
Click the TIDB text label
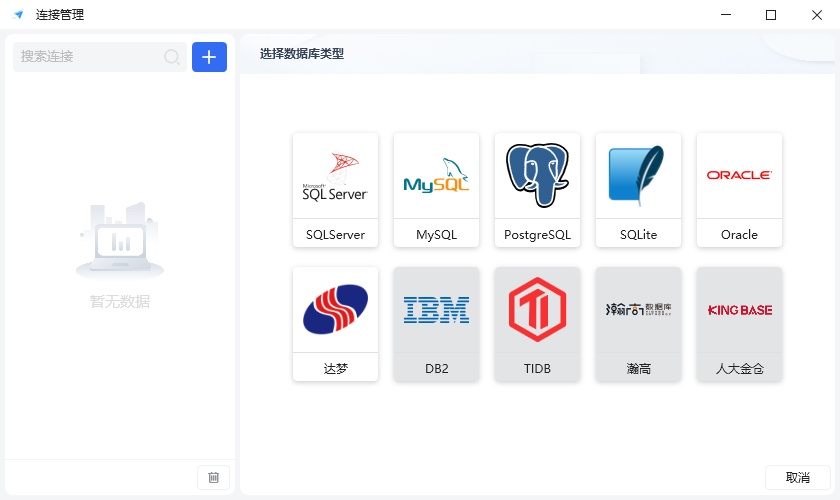point(537,369)
